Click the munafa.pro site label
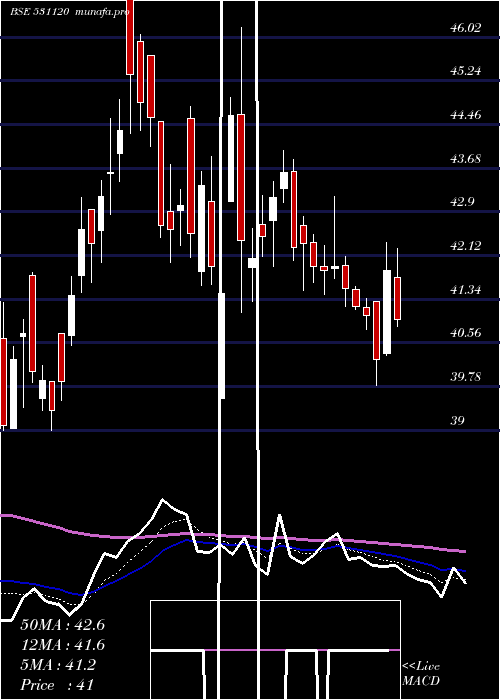Viewport: 500px width, 700px height. (102, 12)
